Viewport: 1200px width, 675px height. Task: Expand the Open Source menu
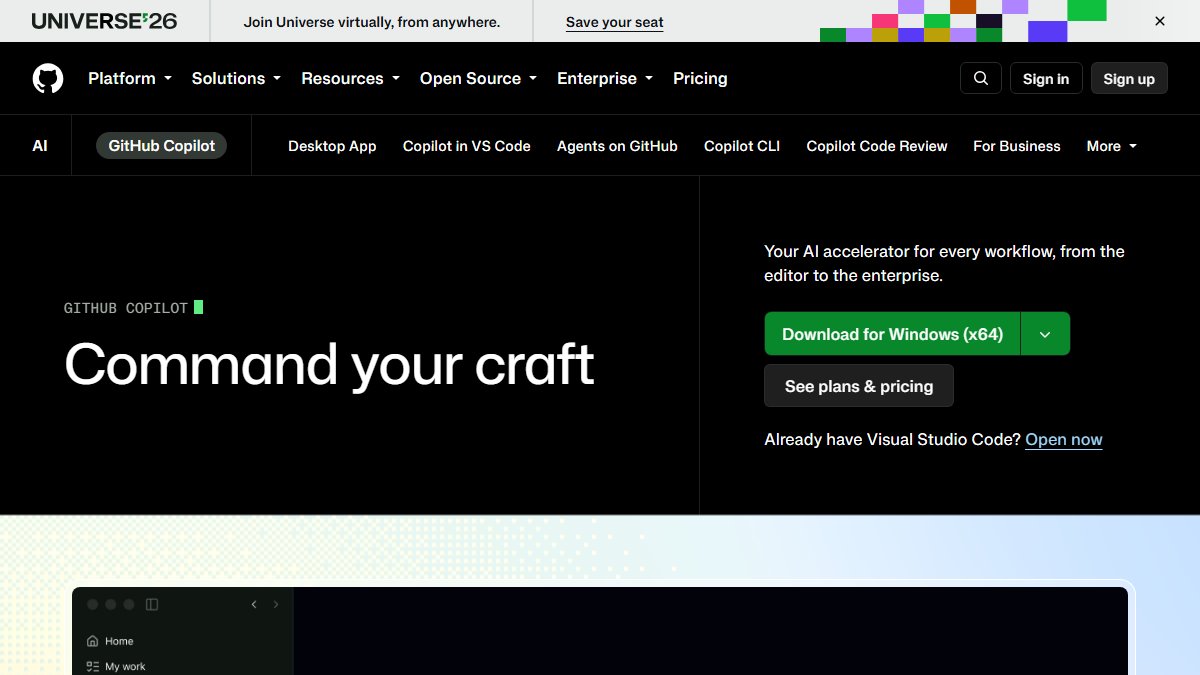tap(478, 78)
